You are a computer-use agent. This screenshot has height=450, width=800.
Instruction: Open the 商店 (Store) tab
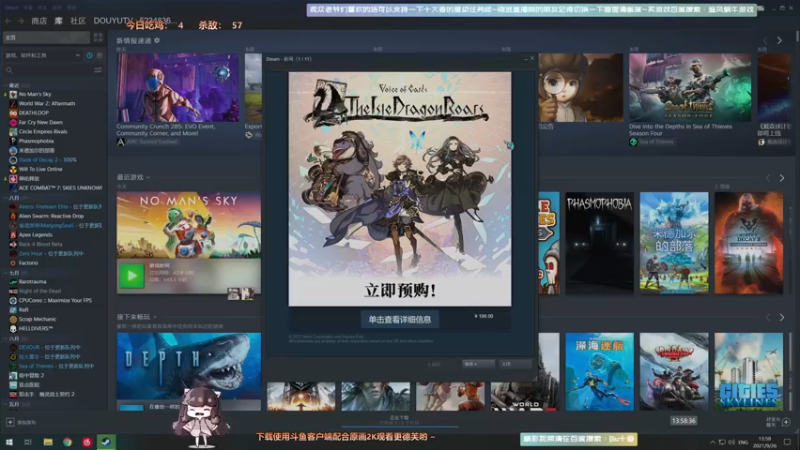pyautogui.click(x=39, y=21)
